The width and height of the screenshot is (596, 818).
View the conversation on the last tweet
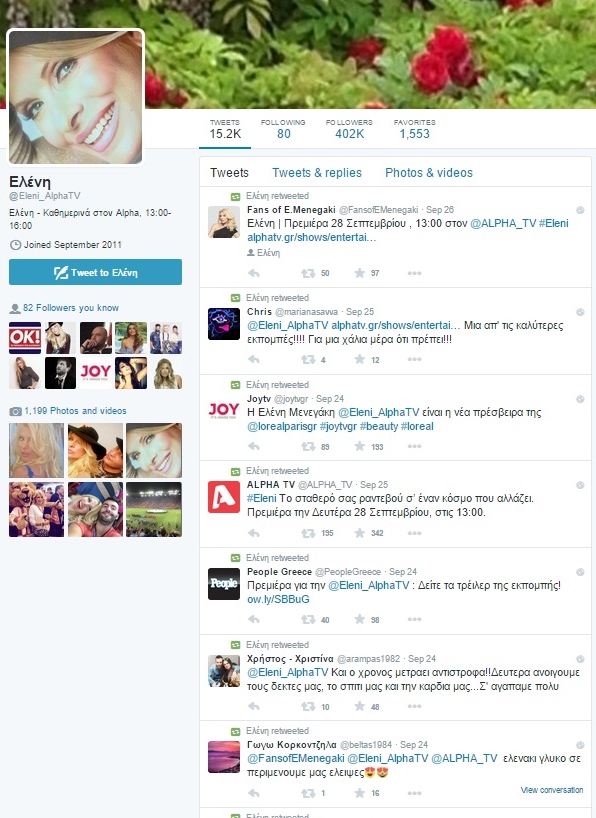tap(552, 790)
